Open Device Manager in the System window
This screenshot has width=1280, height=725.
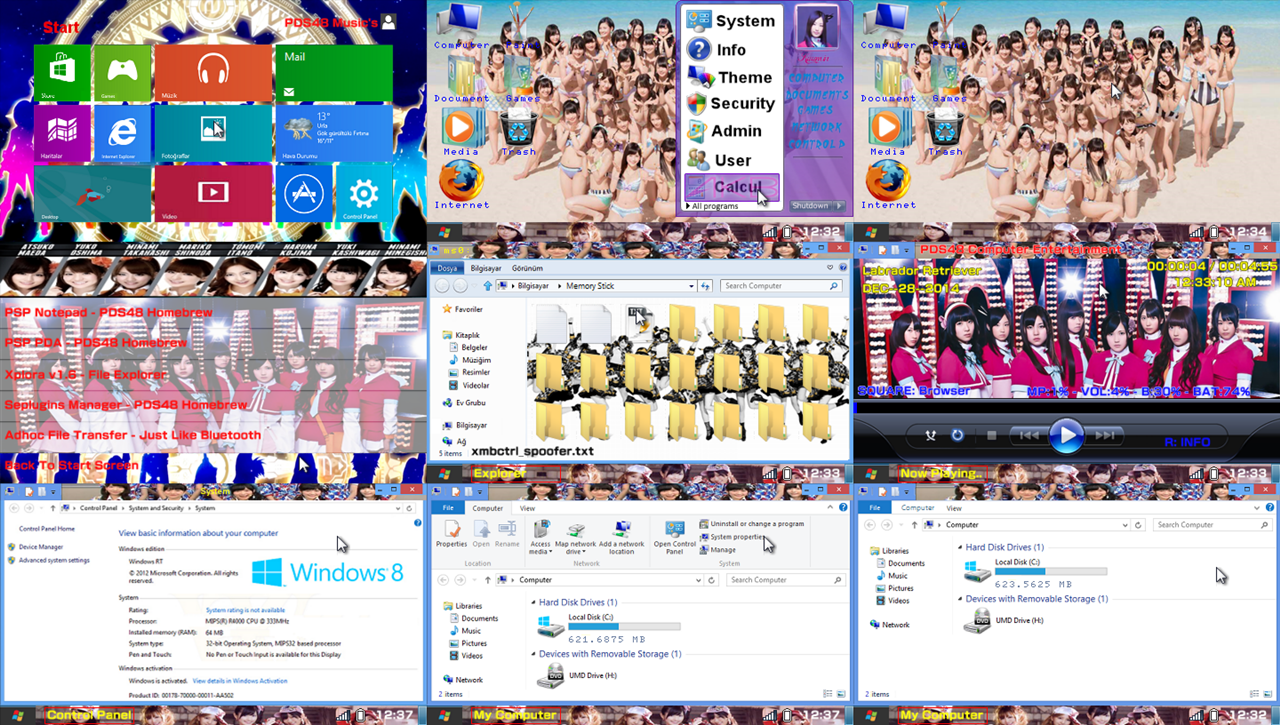coord(40,547)
